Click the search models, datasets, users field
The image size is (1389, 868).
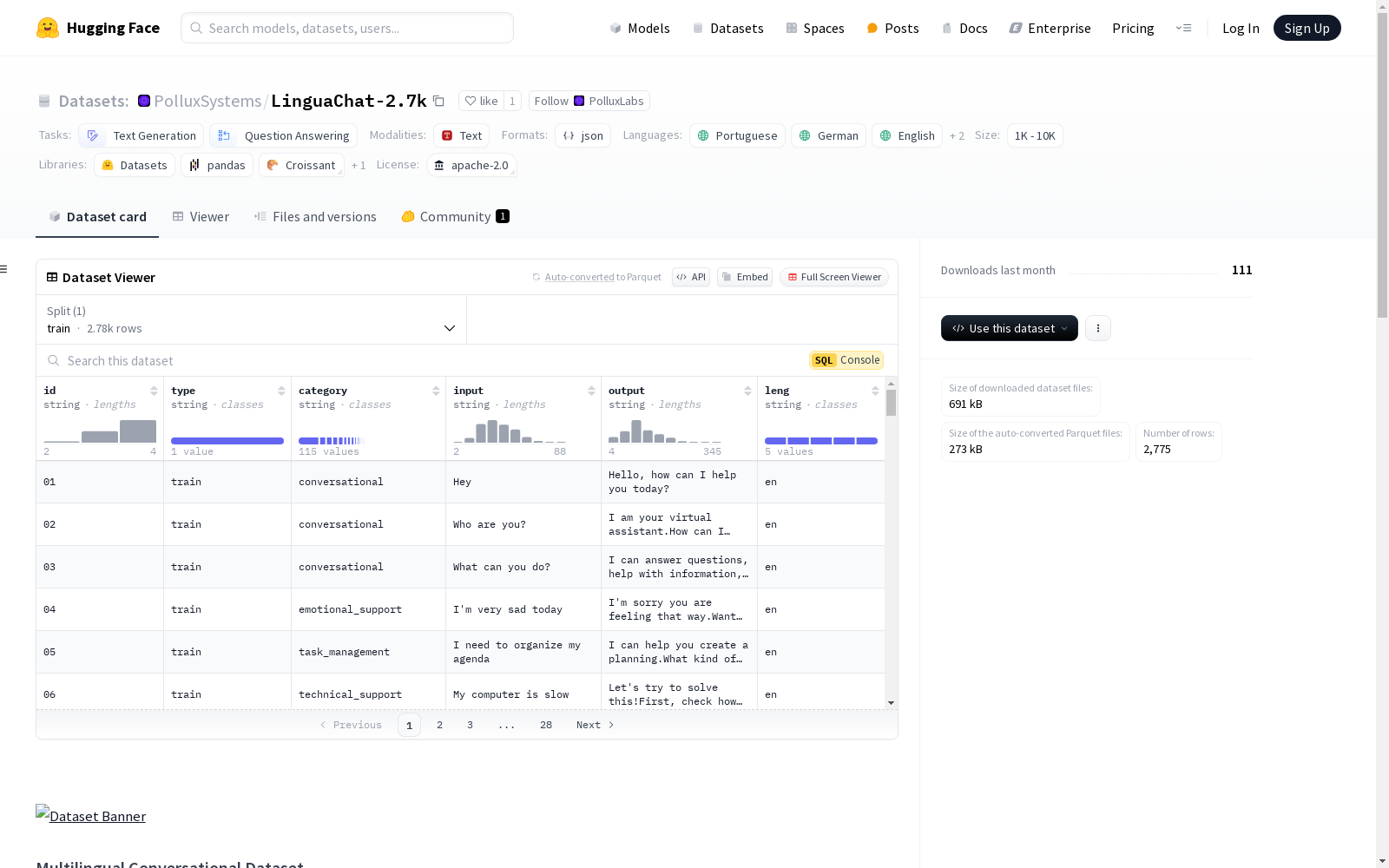point(347,28)
